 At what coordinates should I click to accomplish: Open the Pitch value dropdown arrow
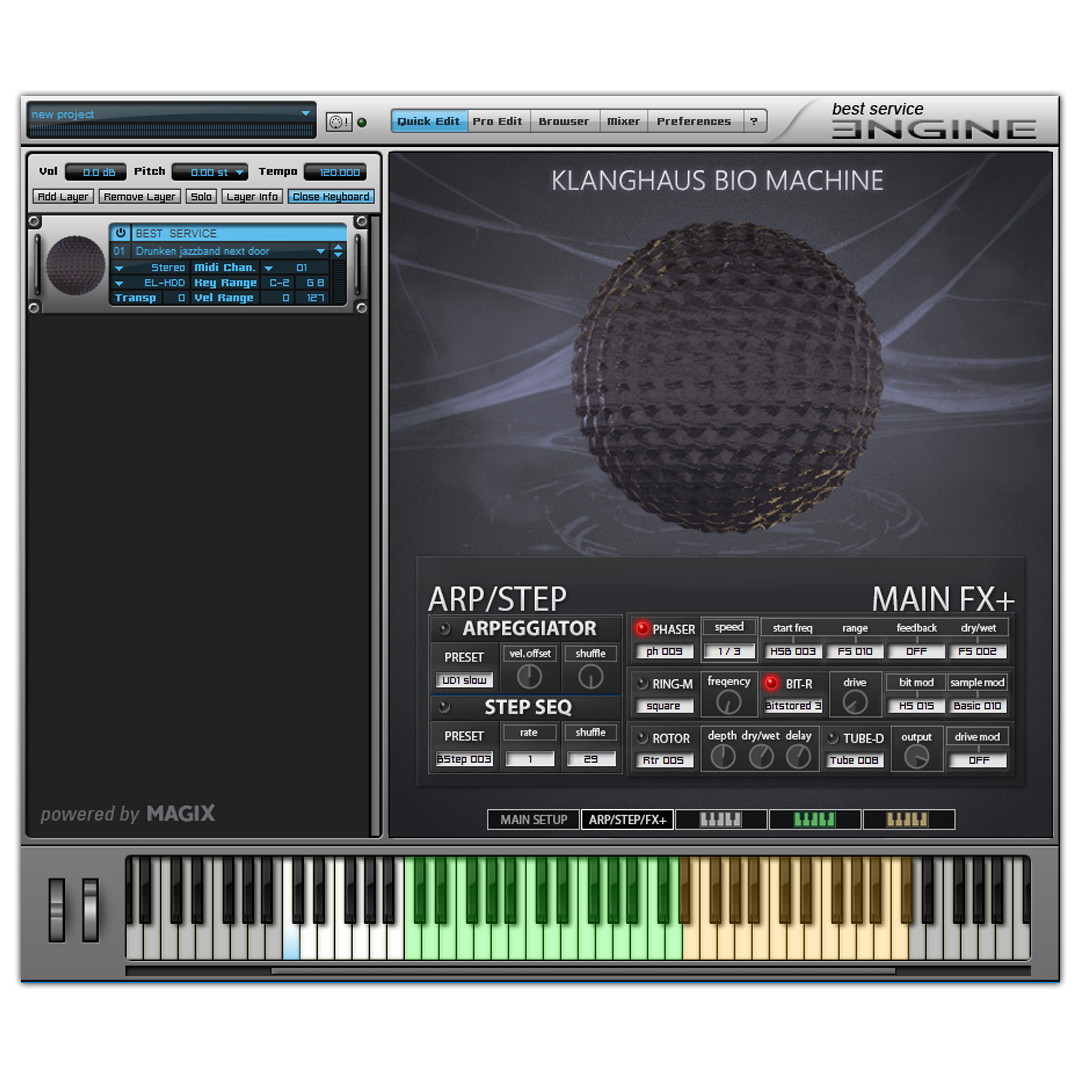(x=239, y=172)
